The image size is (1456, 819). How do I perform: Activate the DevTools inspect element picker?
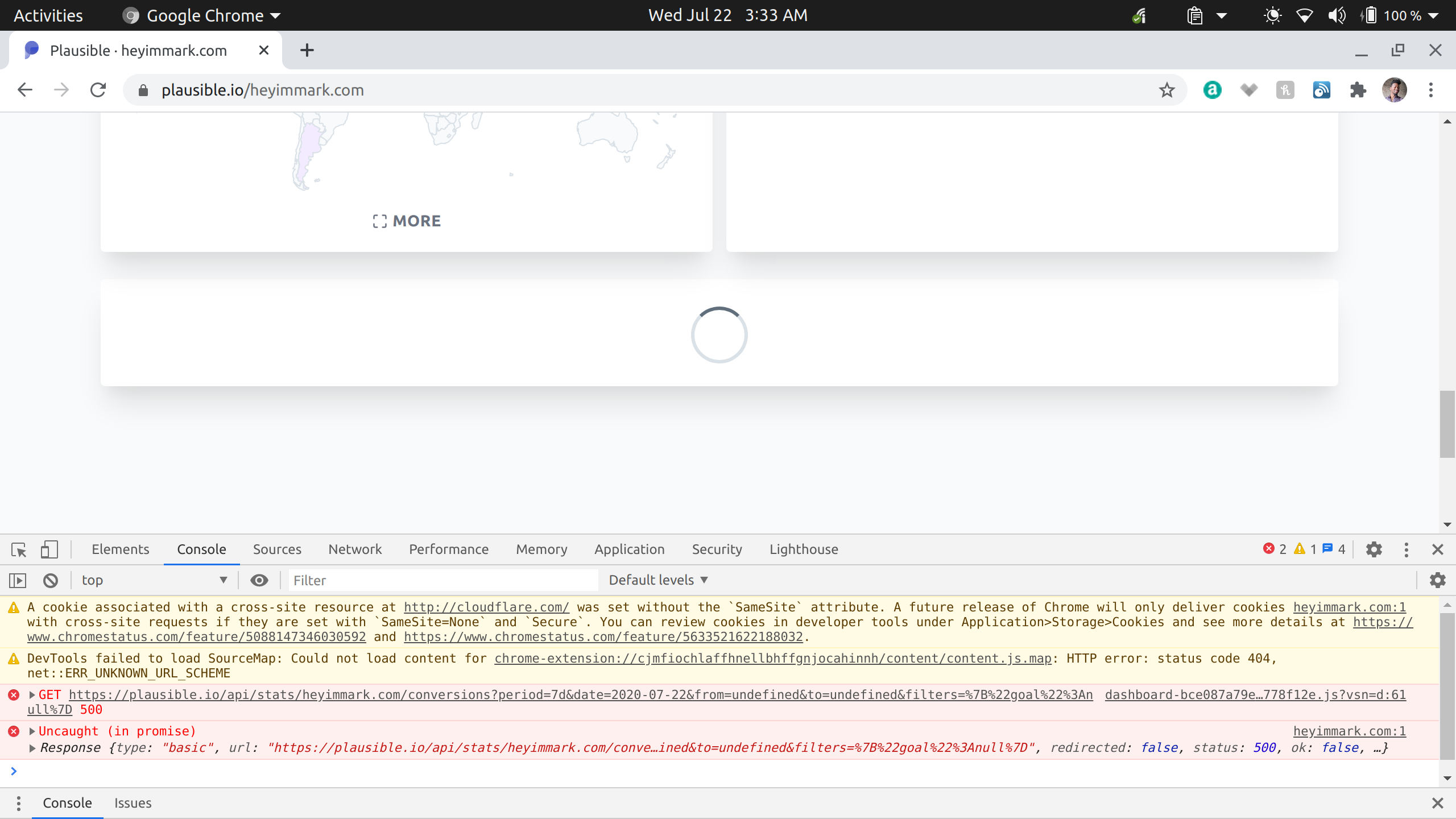18,549
